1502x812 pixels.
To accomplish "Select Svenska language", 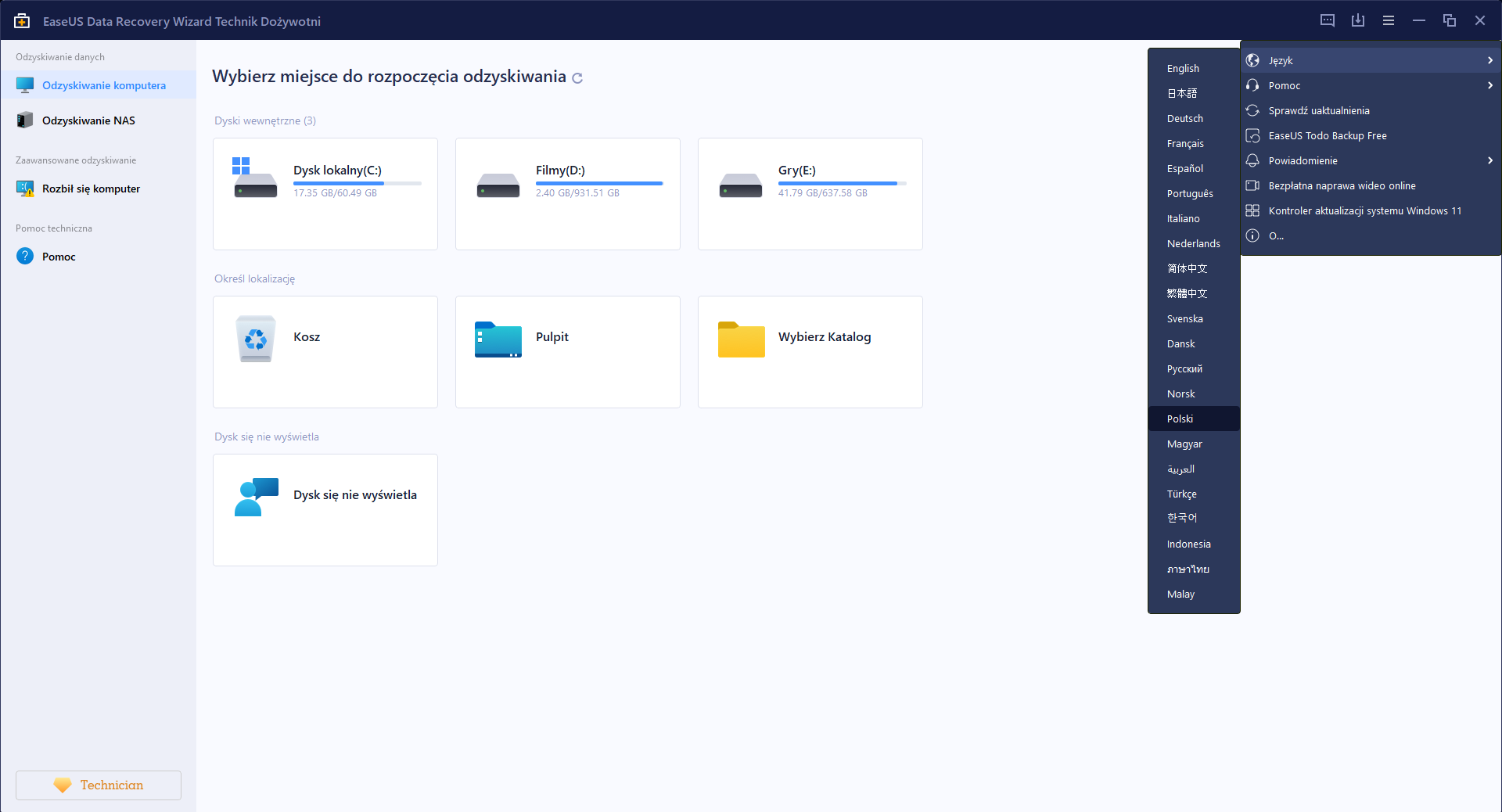I will pyautogui.click(x=1194, y=319).
